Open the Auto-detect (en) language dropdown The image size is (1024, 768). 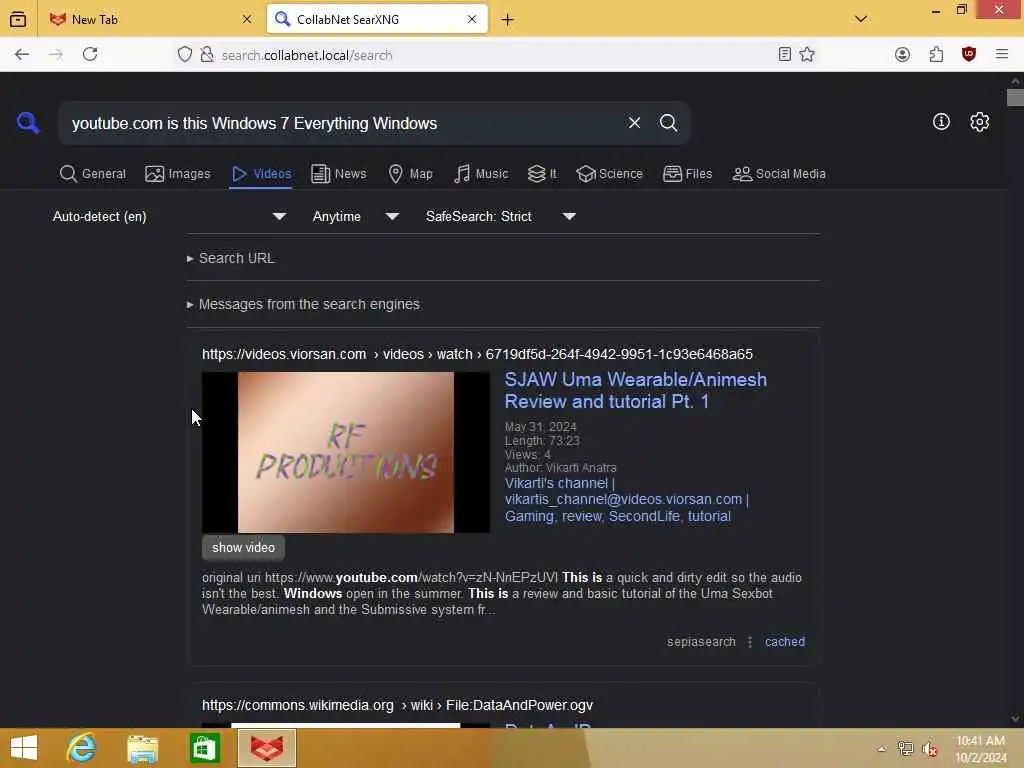[x=170, y=216]
